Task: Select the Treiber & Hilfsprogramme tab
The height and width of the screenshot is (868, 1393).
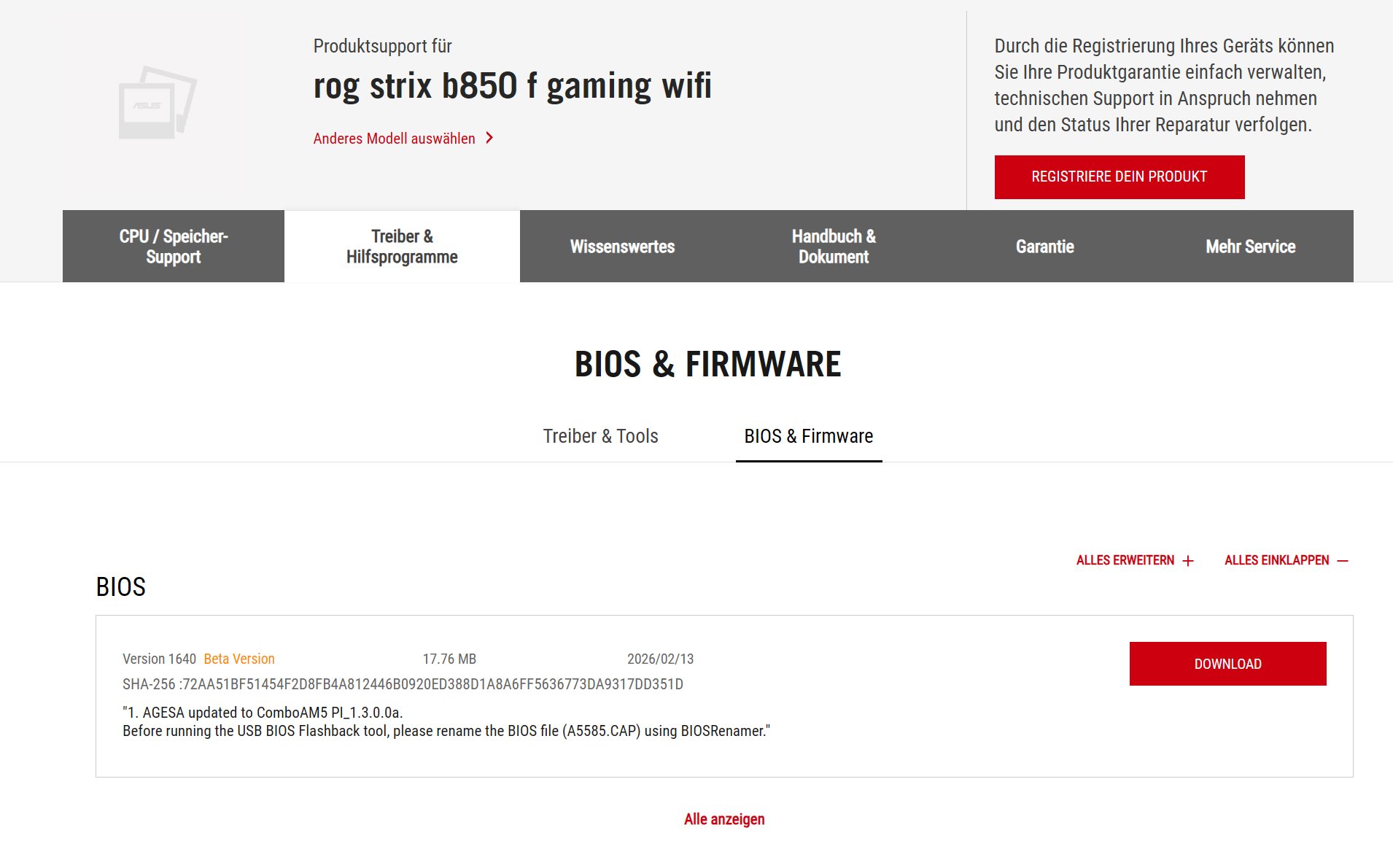Action: click(x=402, y=247)
